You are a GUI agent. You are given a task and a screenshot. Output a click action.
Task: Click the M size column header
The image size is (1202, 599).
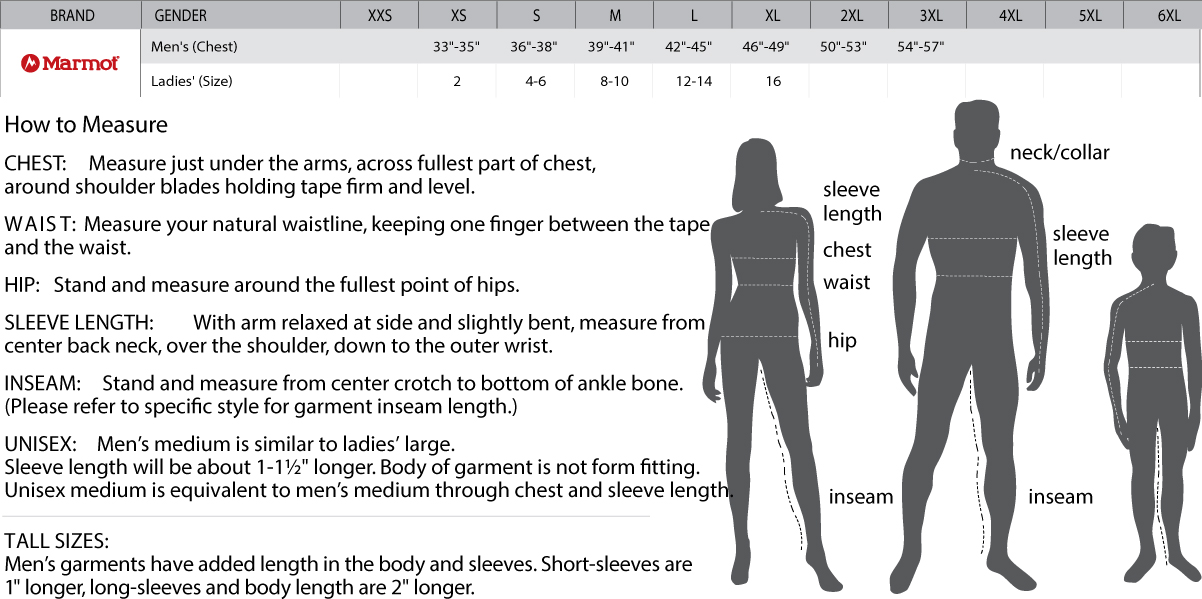click(x=614, y=15)
